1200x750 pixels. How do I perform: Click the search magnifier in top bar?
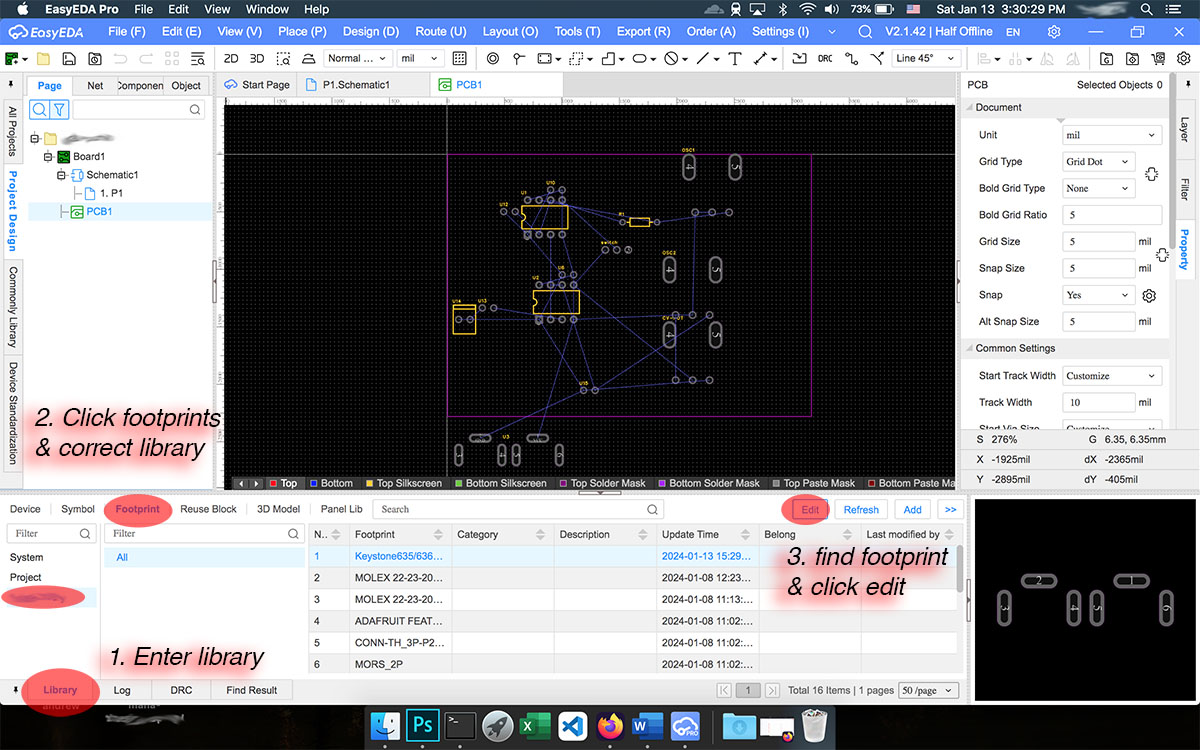pyautogui.click(x=865, y=32)
